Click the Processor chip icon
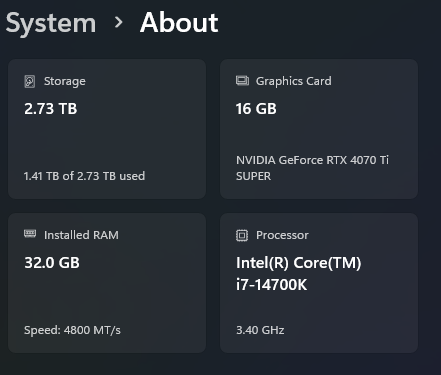The image size is (441, 375). coord(242,235)
